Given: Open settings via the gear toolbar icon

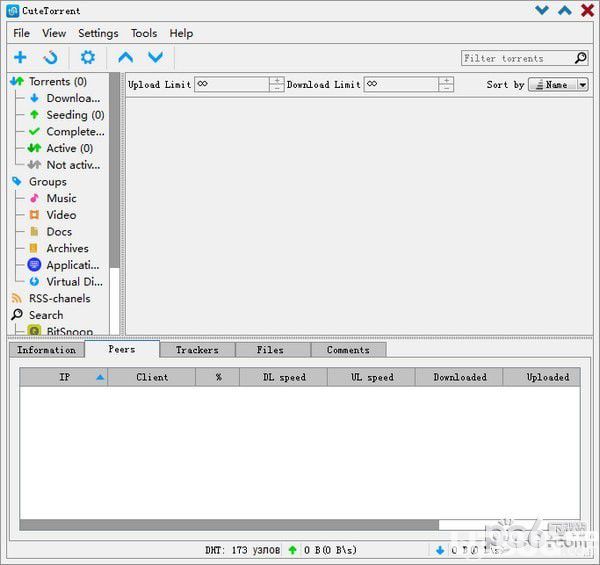Looking at the screenshot, I should point(88,57).
